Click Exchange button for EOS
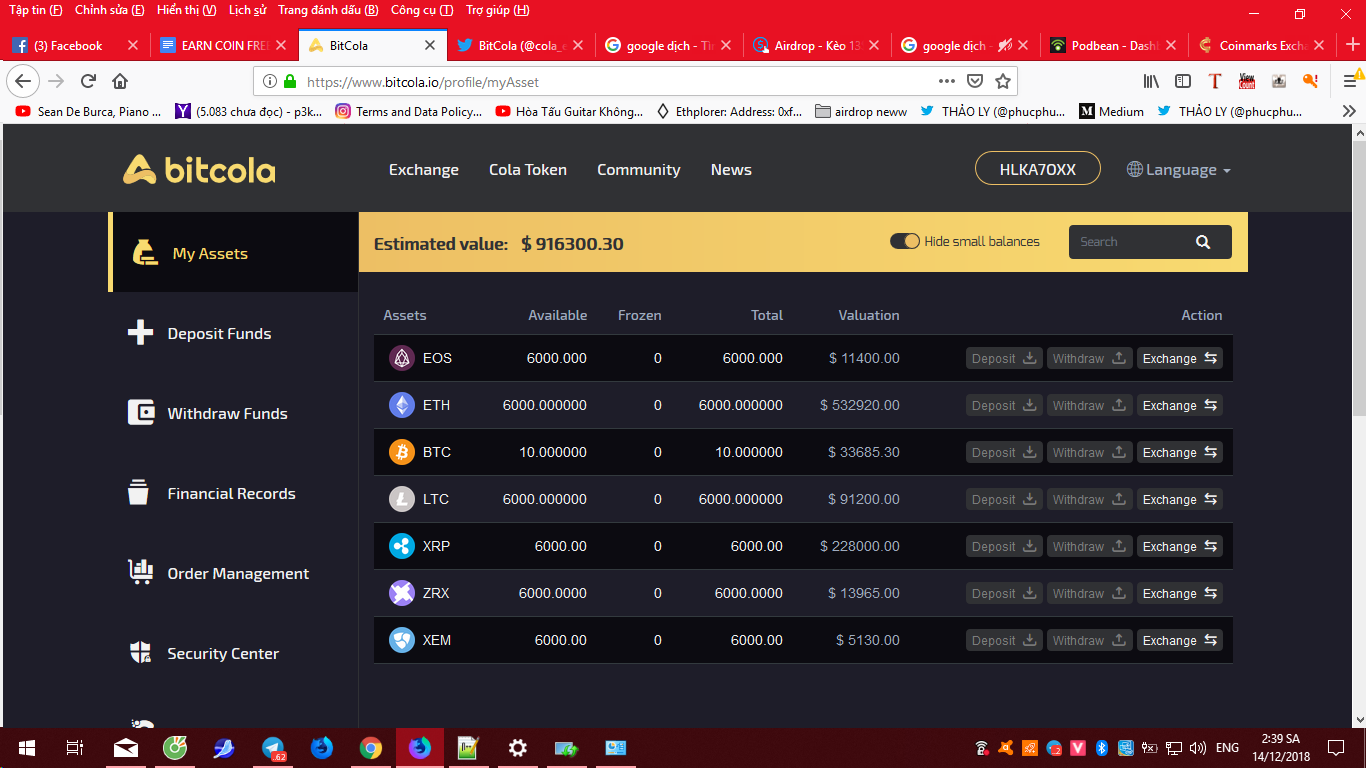Image resolution: width=1366 pixels, height=768 pixels. coord(1180,358)
